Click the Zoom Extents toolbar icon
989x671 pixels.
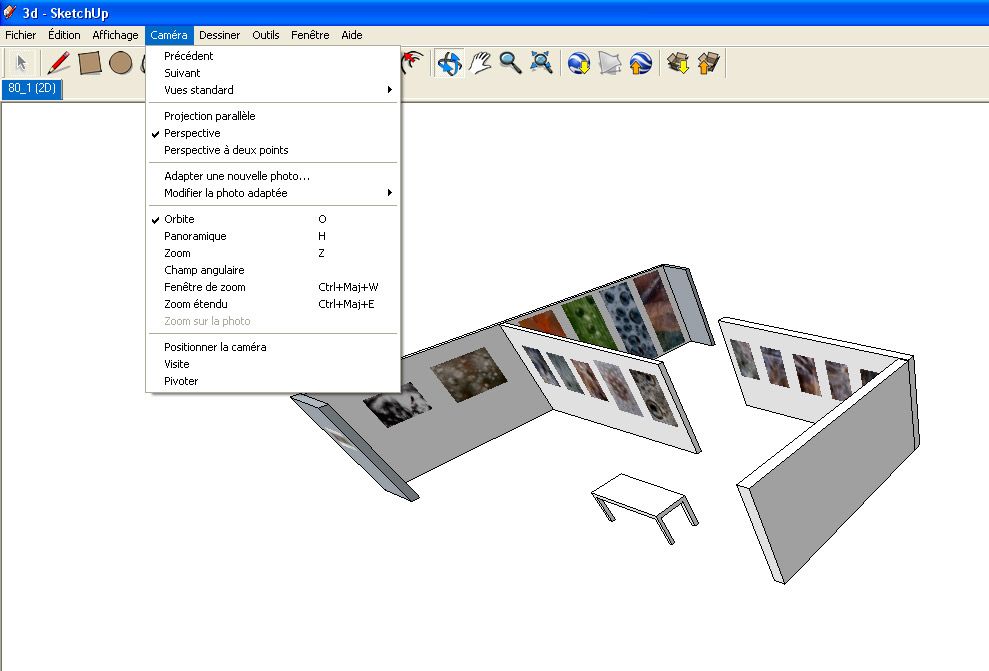pyautogui.click(x=541, y=63)
